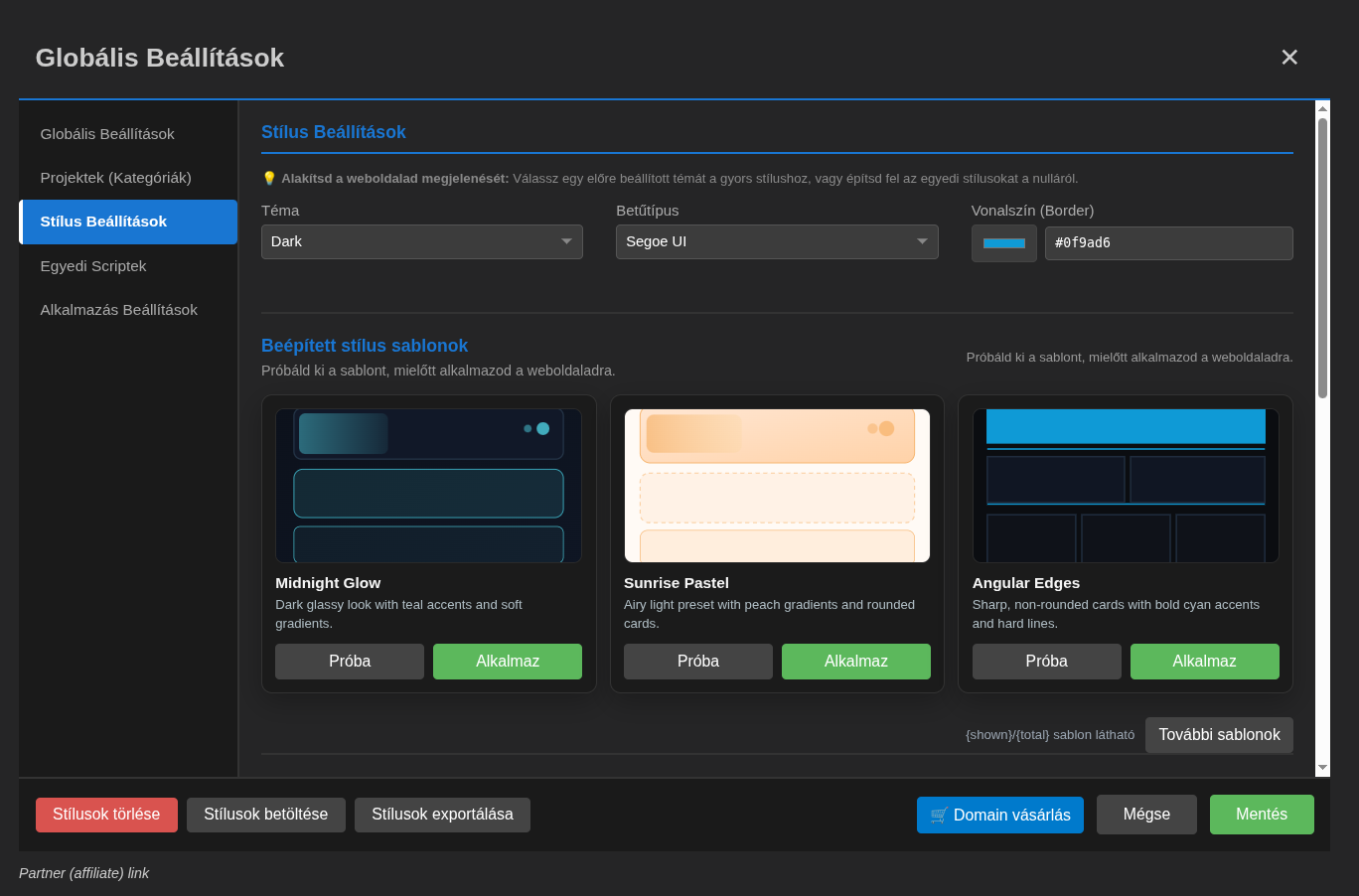
Task: Open the Egyedi Scriptek section
Action: (93, 265)
